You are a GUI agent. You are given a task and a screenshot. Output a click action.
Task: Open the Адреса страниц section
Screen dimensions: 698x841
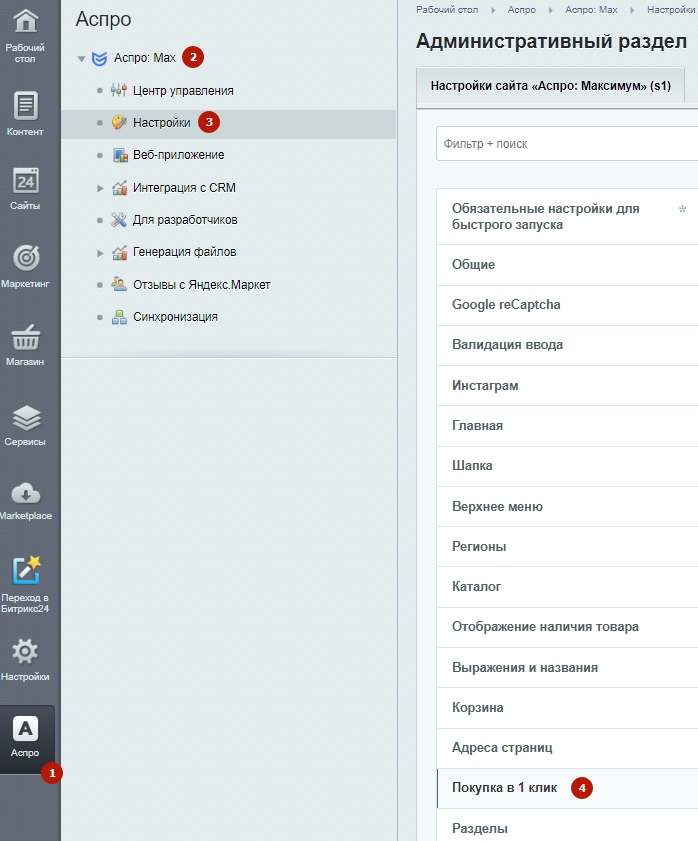coord(567,748)
